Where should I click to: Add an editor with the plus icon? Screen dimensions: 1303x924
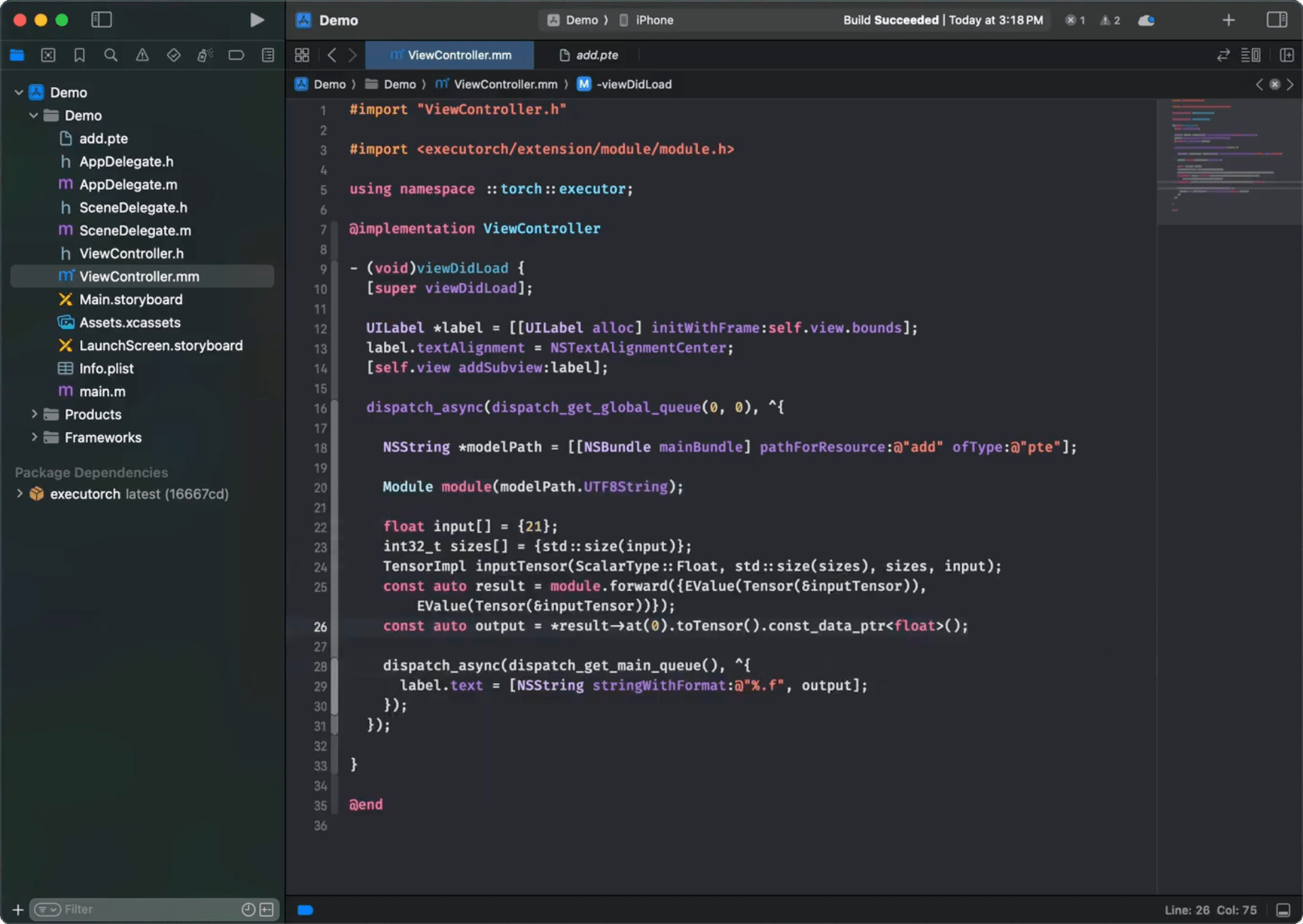coord(1229,20)
